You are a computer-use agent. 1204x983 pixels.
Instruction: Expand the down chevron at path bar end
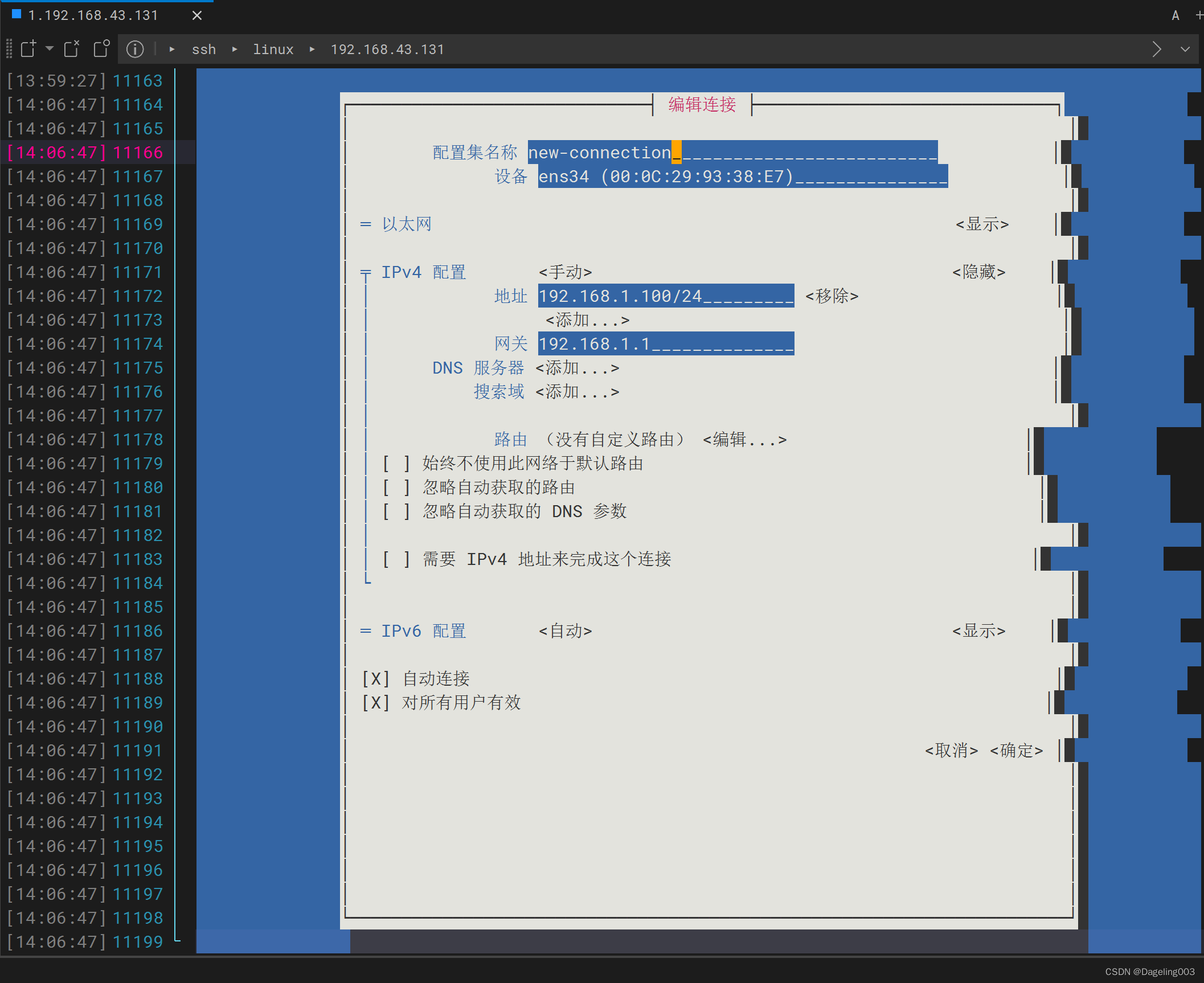1185,50
